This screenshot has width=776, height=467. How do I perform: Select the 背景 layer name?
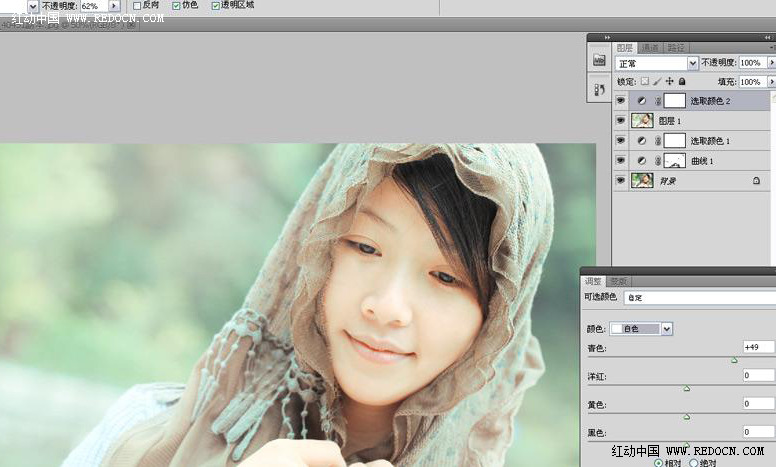(x=668, y=181)
